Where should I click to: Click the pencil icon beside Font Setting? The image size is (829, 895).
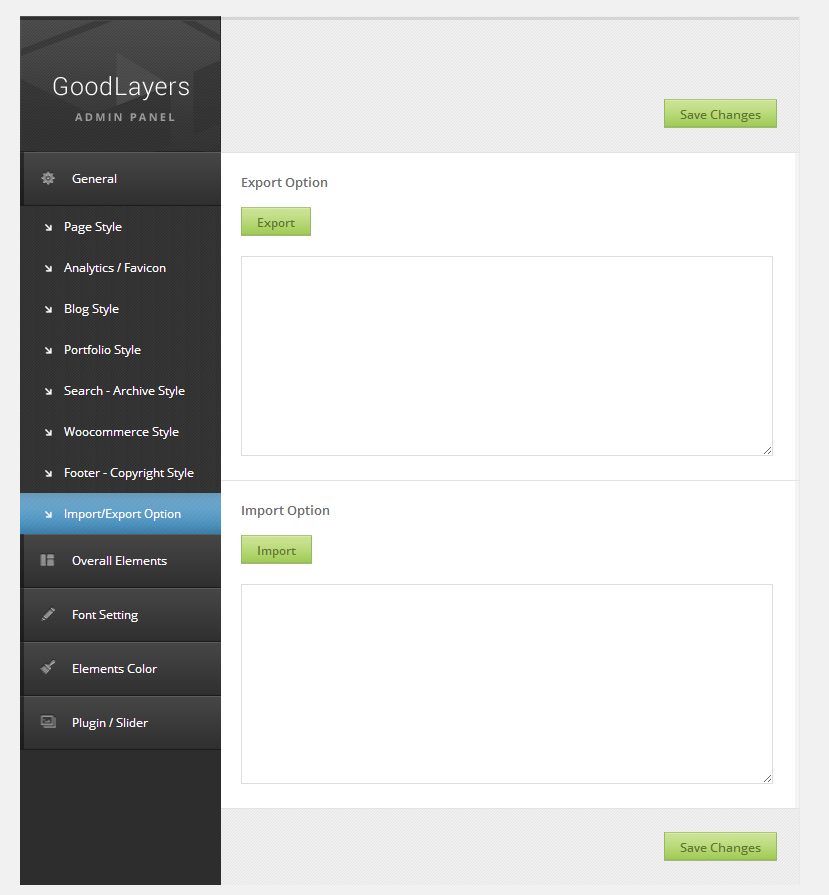[47, 615]
